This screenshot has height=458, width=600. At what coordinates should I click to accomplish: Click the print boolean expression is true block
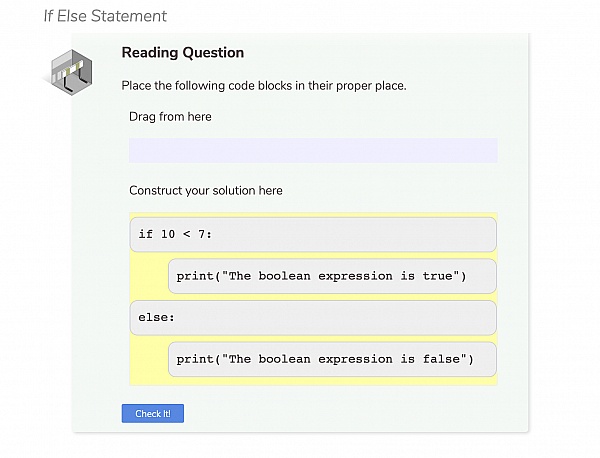tap(332, 276)
